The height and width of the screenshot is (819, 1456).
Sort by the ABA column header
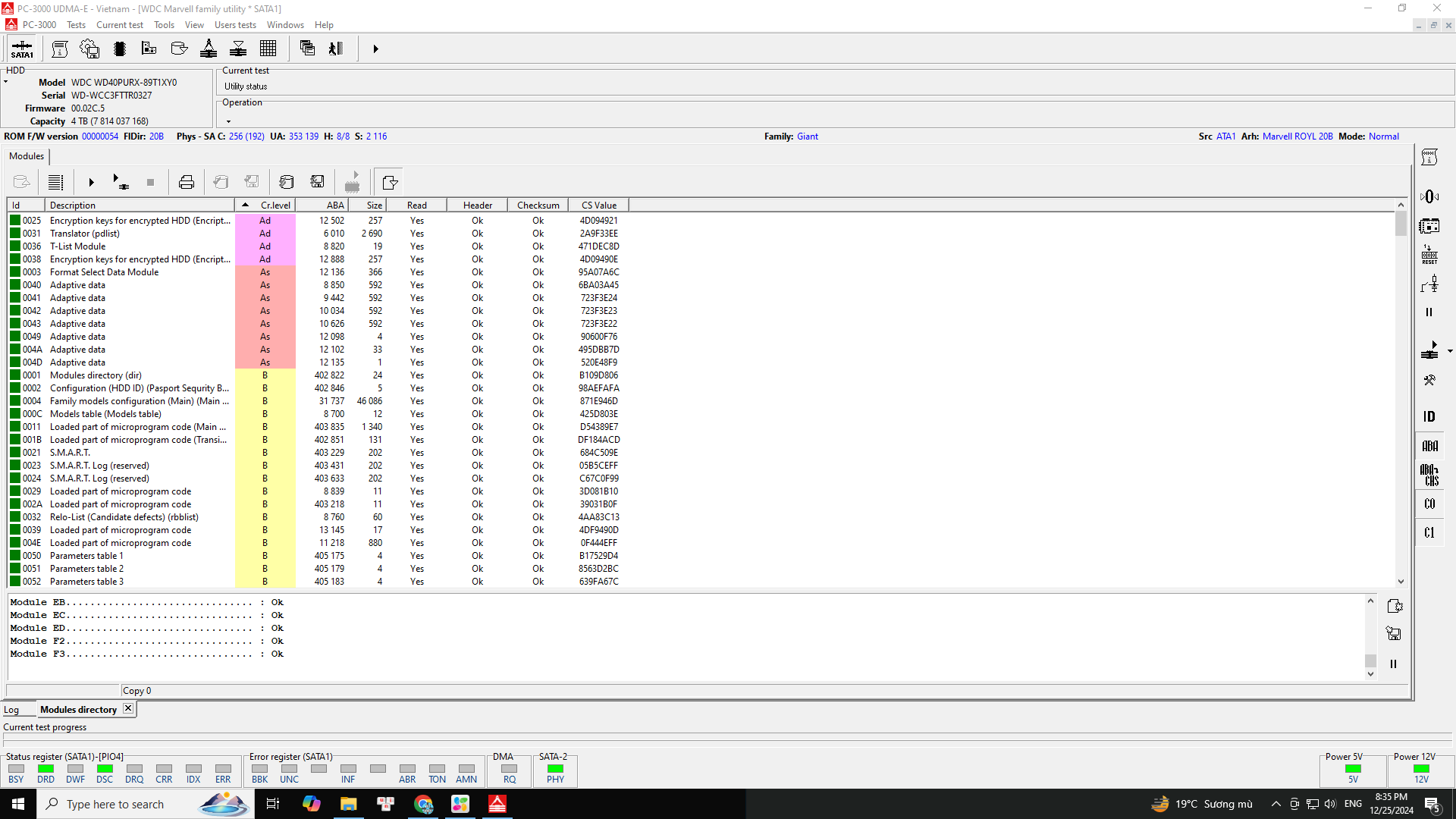[322, 206]
